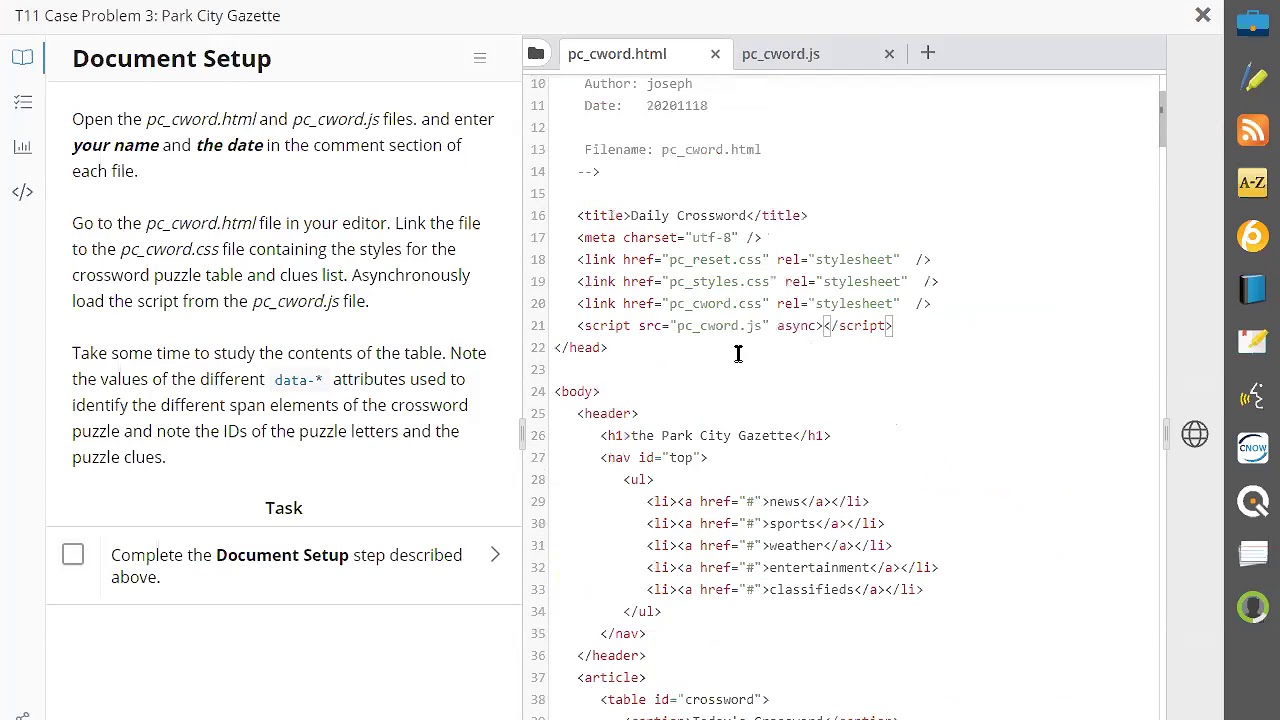The height and width of the screenshot is (720, 1280).
Task: Expand the Document Setup task chevron
Action: coord(495,555)
